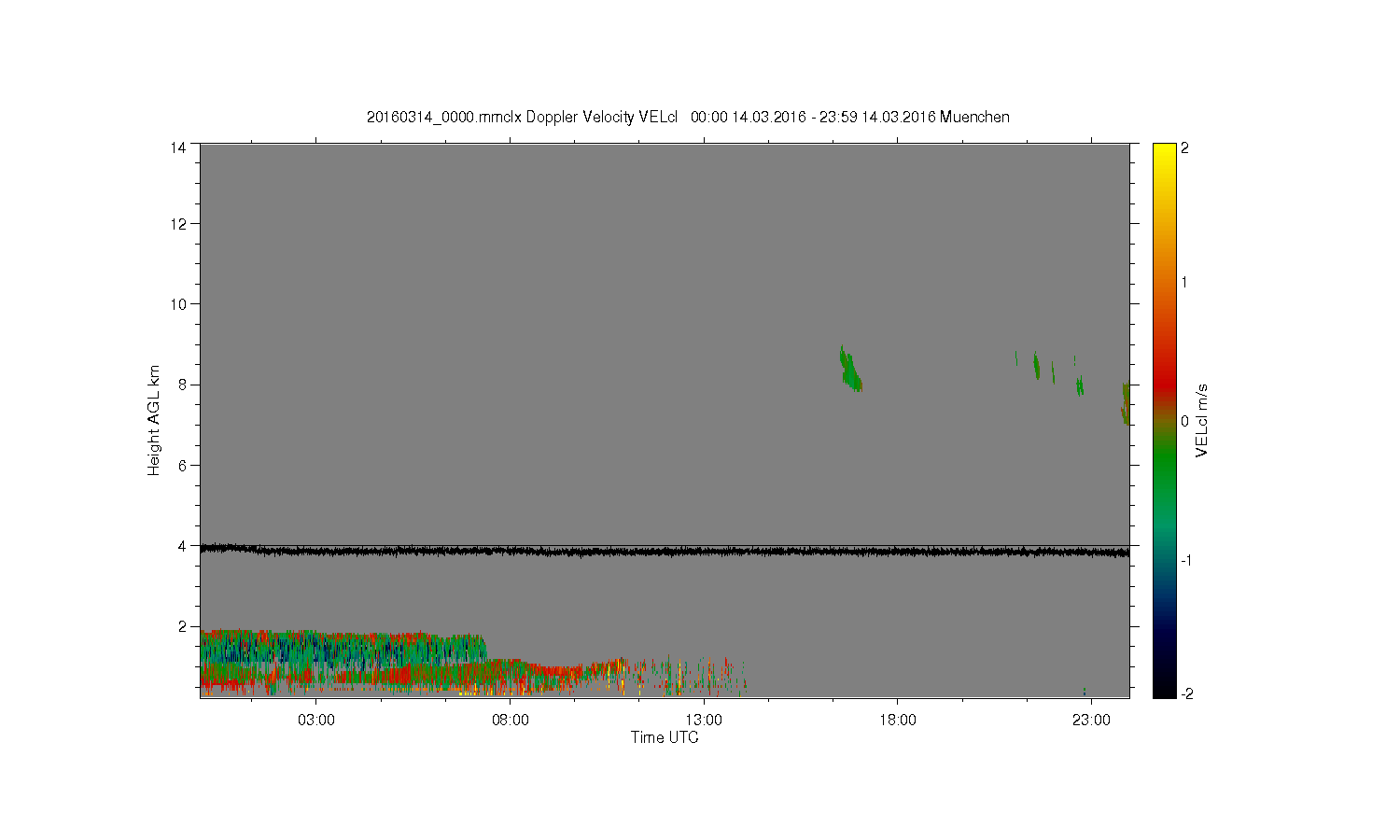1400x840 pixels.
Task: Select the 'Time UTC' x-axis label
Action: 665,737
